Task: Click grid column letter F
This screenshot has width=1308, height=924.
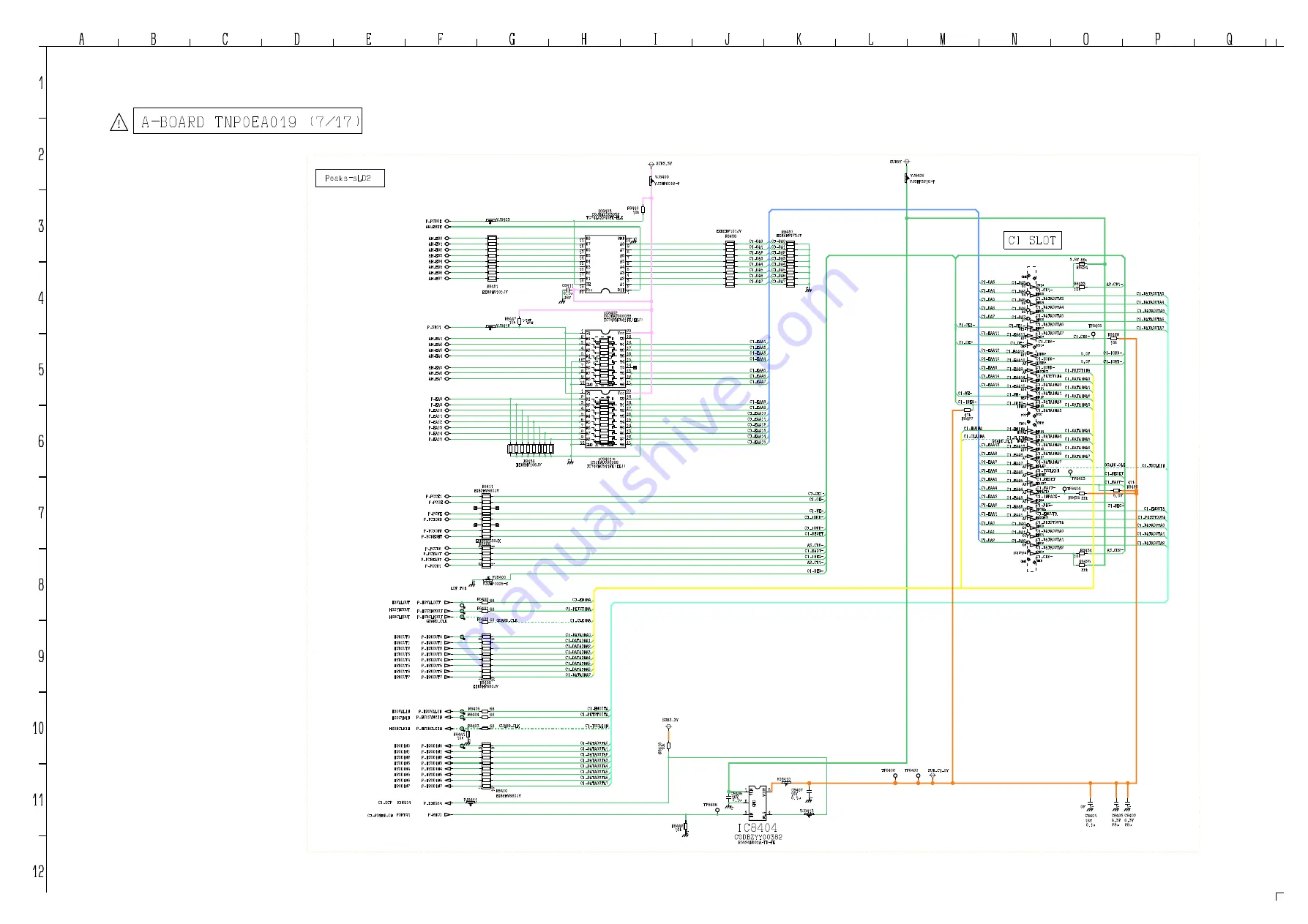Action: click(x=441, y=39)
